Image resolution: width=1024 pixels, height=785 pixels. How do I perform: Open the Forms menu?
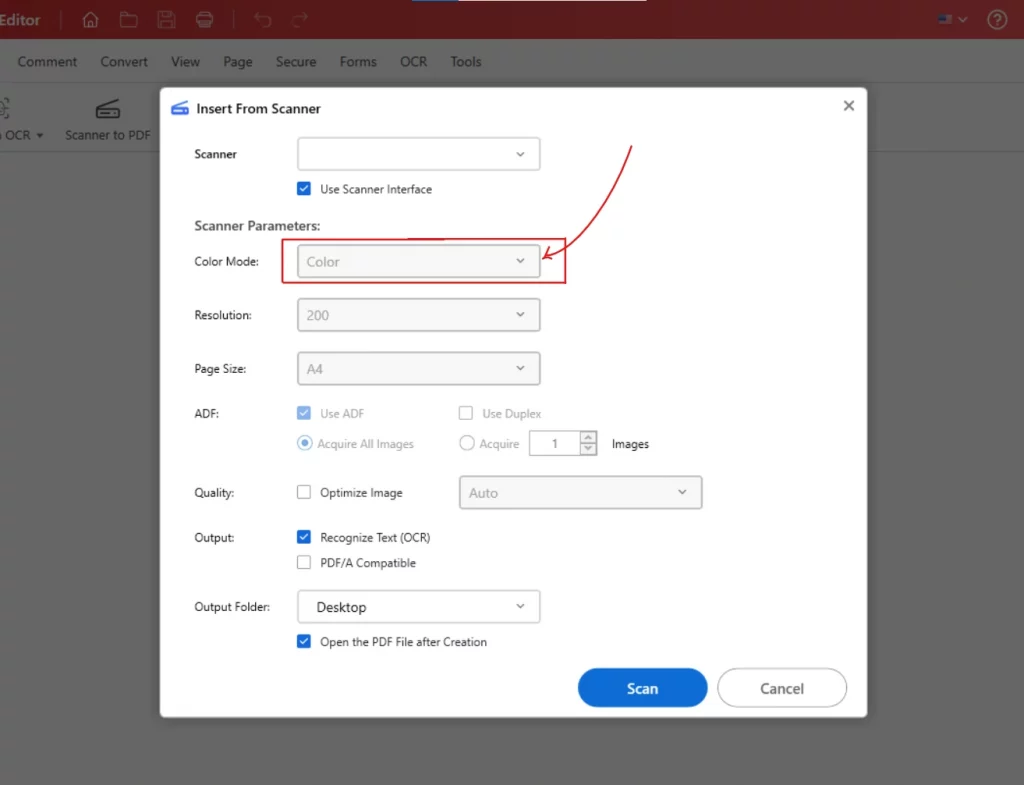358,61
